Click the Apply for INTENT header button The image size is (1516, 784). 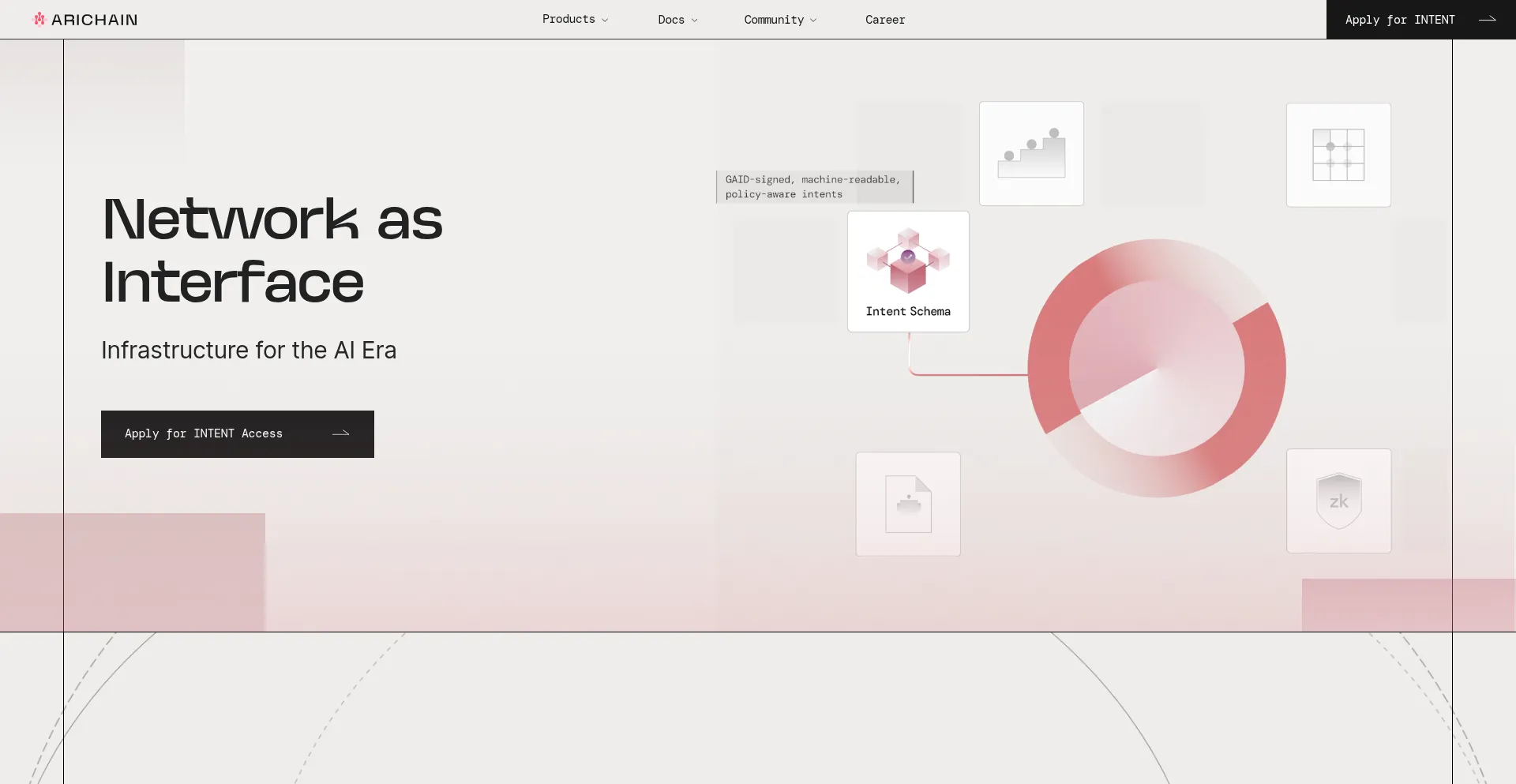[x=1420, y=20]
